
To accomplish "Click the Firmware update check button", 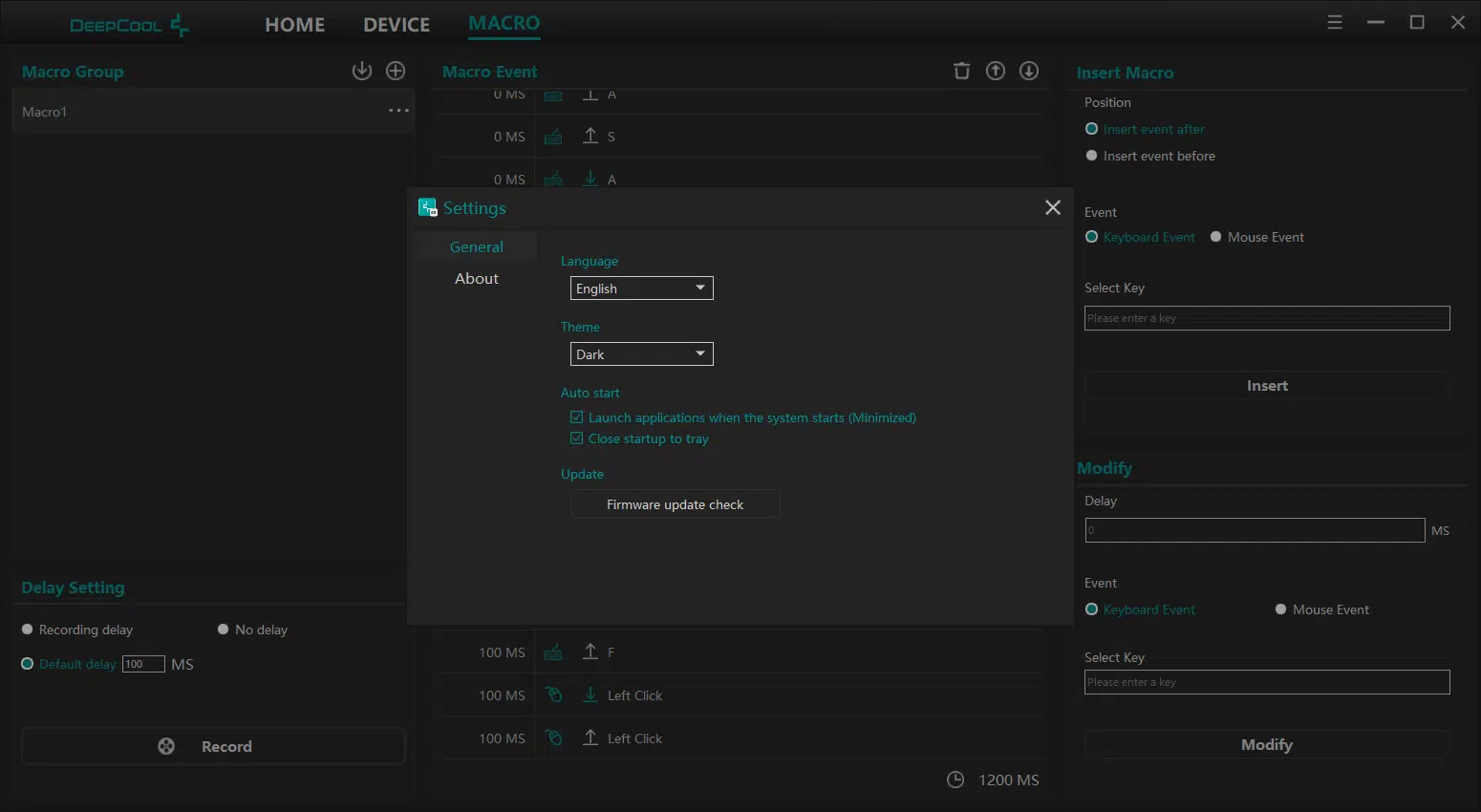I will 675,504.
